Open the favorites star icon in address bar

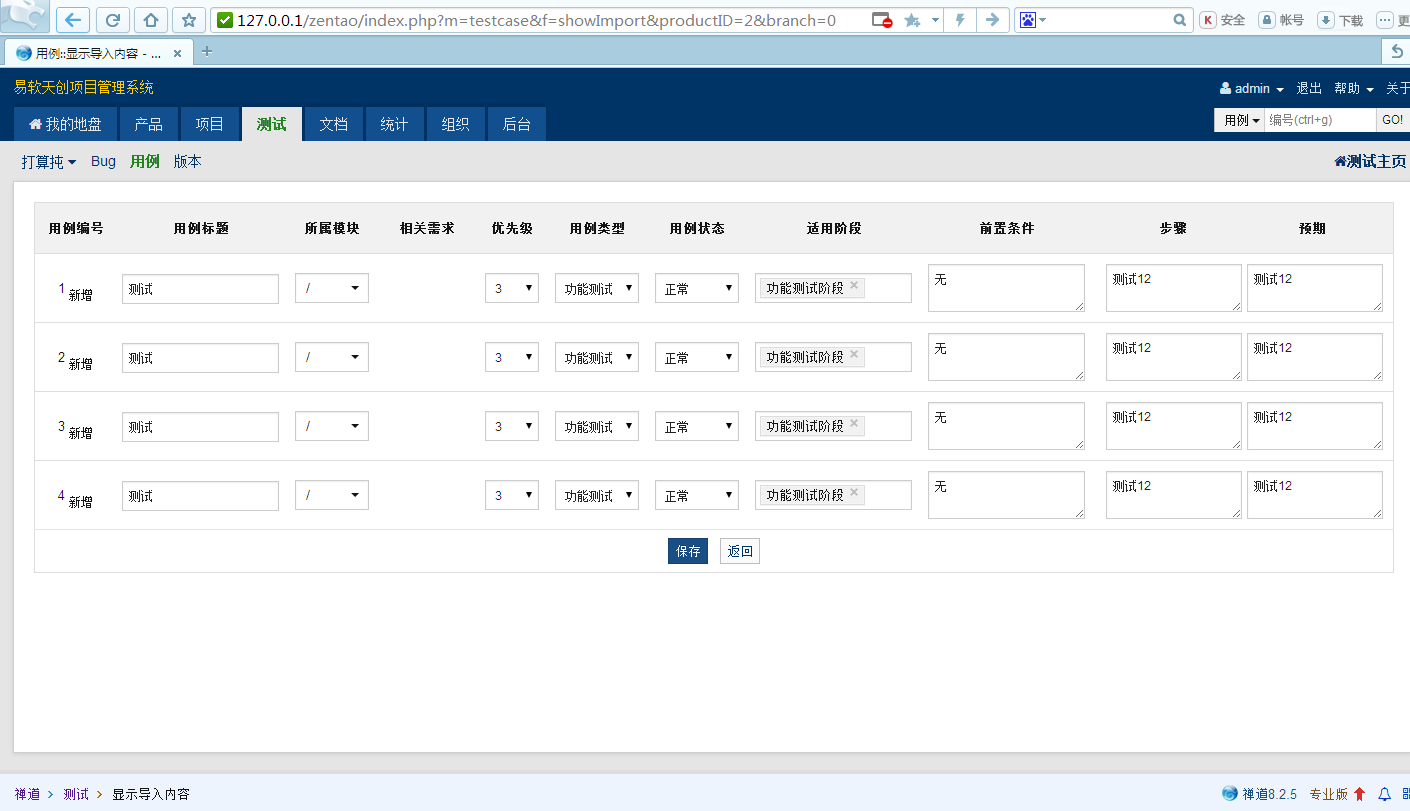[912, 20]
